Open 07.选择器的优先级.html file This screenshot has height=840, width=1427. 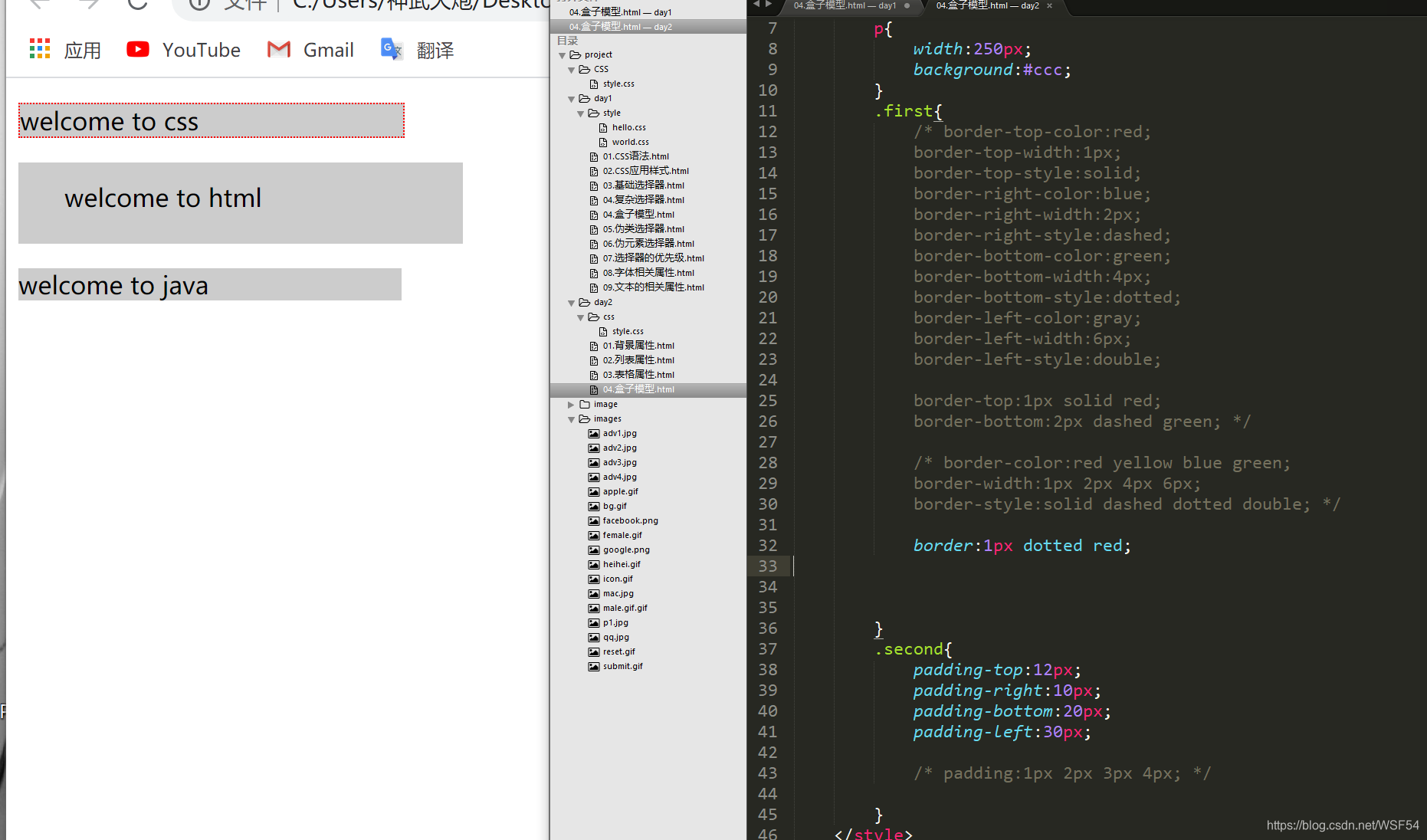[653, 258]
